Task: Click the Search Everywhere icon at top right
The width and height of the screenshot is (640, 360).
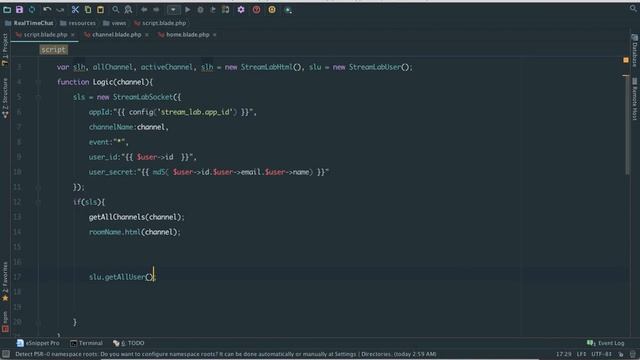Action: 633,8
